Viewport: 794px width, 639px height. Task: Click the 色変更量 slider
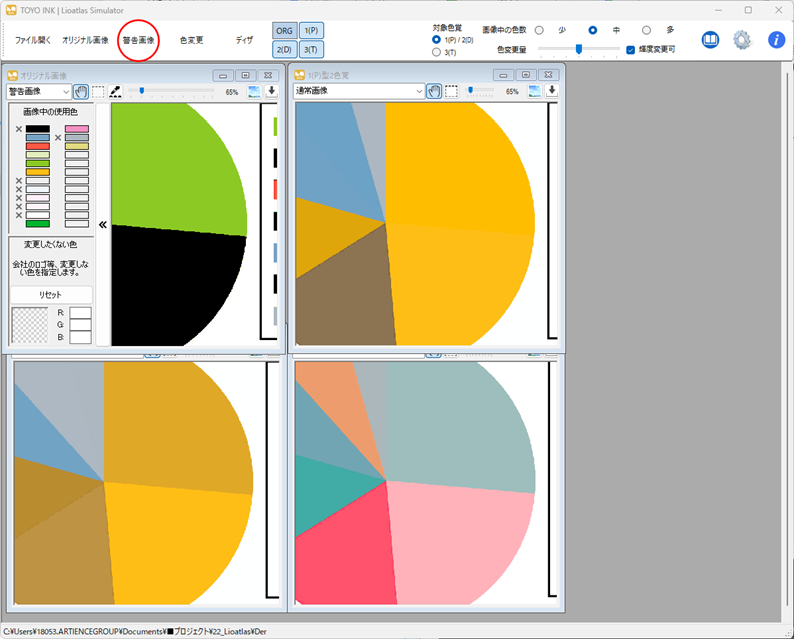tap(579, 49)
